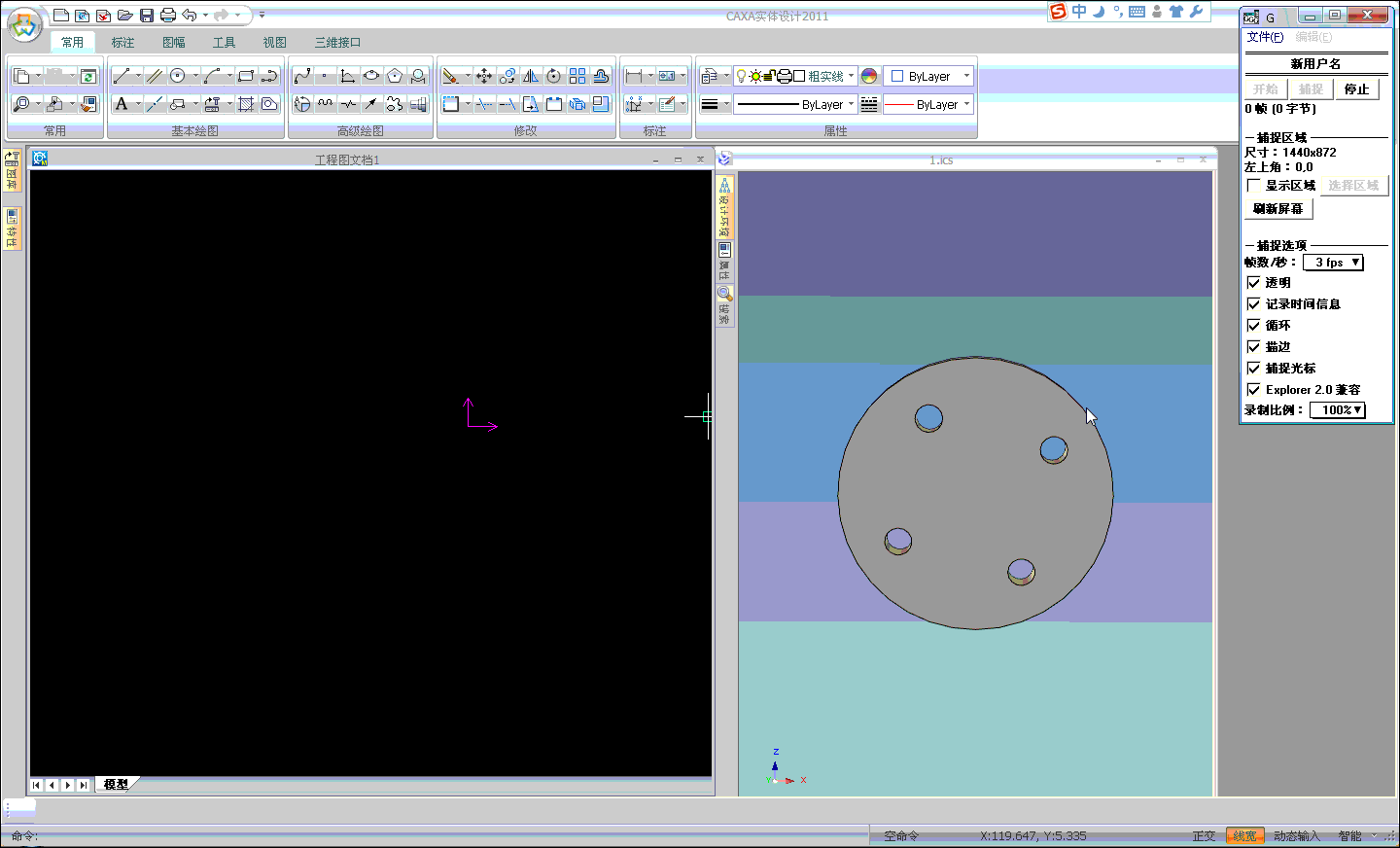1400x848 pixels.
Task: Click the 刷新屏幕 button
Action: (1278, 209)
